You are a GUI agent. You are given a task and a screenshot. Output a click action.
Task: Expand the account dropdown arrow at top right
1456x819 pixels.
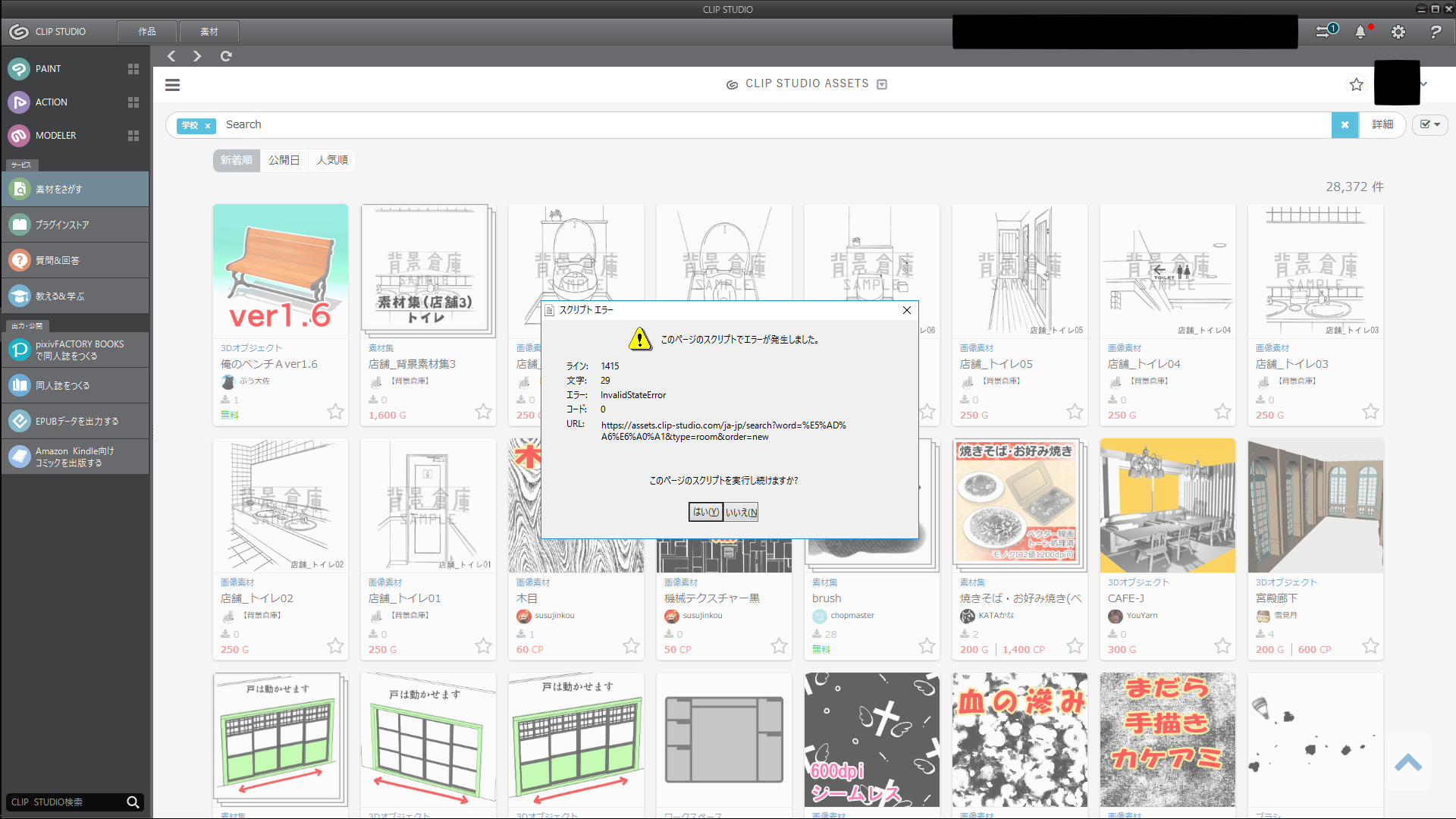pos(1424,84)
